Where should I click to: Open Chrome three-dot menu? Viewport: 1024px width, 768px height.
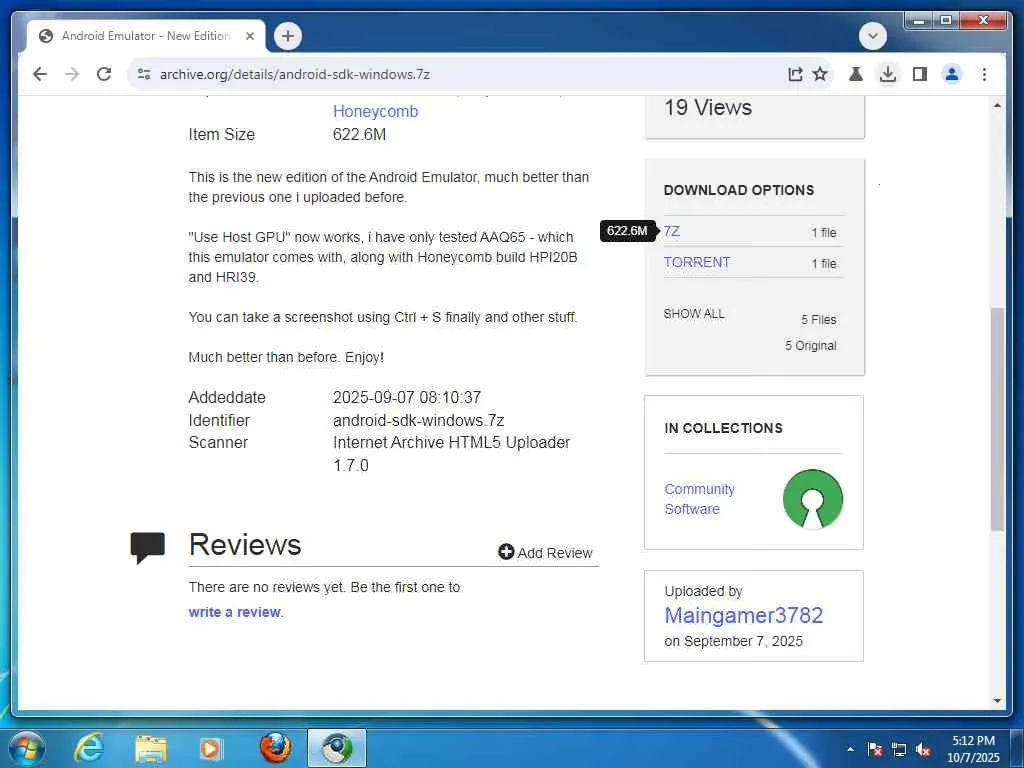pos(984,74)
